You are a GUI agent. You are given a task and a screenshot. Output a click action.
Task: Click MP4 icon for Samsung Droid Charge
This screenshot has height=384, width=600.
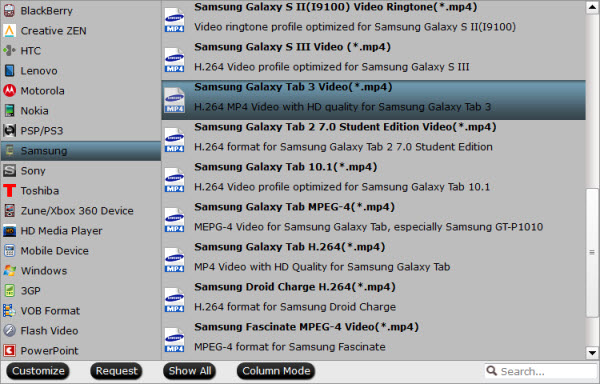[174, 300]
